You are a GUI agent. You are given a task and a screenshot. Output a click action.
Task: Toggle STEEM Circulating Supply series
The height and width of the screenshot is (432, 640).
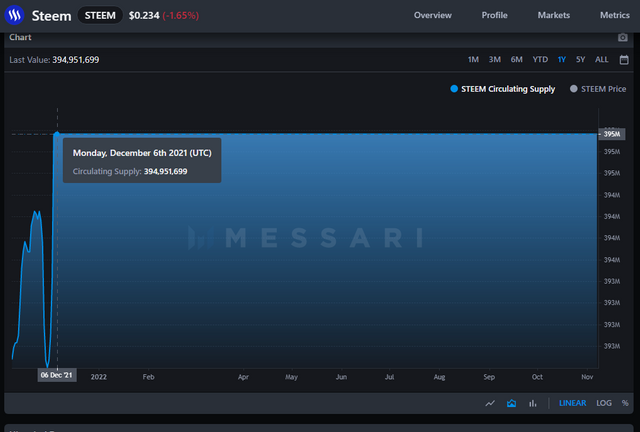[502, 89]
